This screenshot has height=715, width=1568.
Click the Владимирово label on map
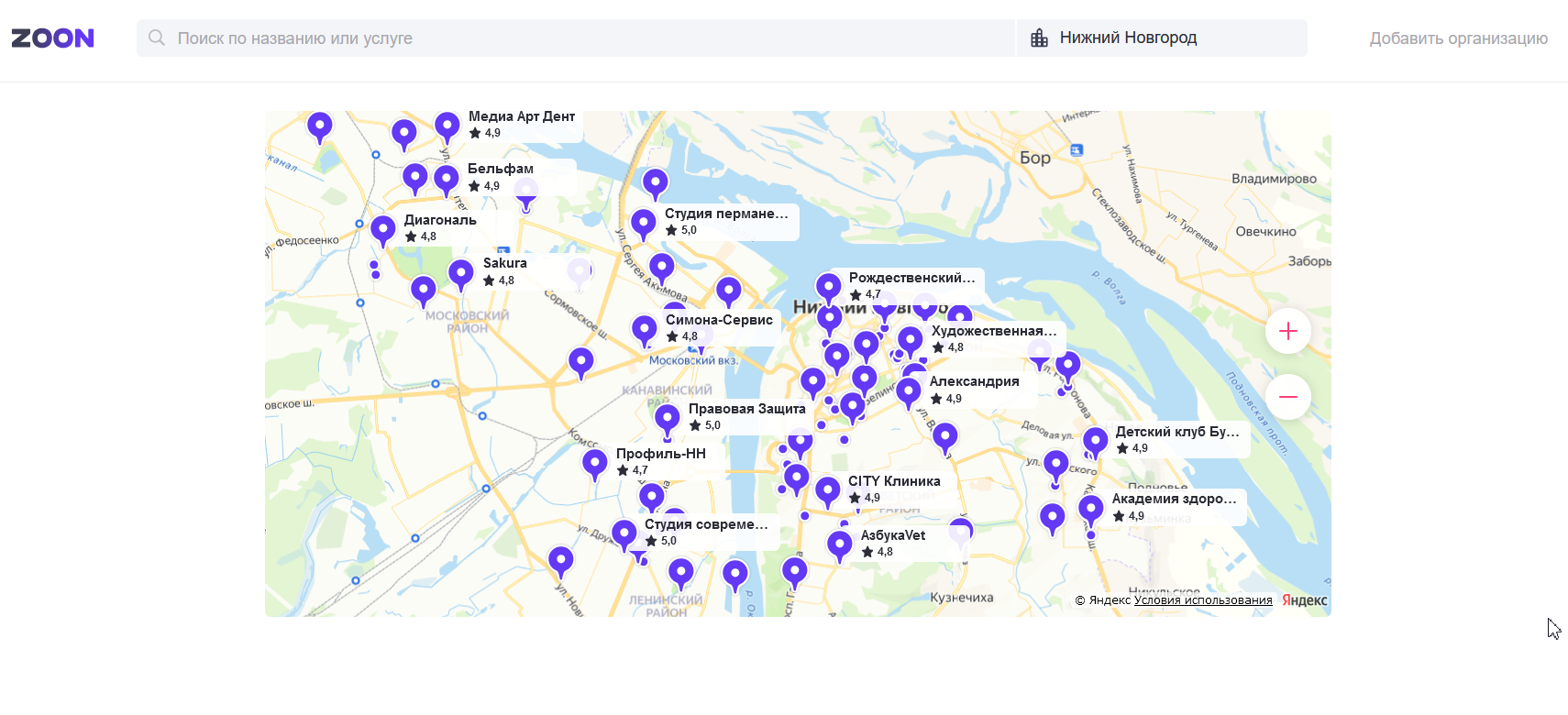pyautogui.click(x=1275, y=179)
